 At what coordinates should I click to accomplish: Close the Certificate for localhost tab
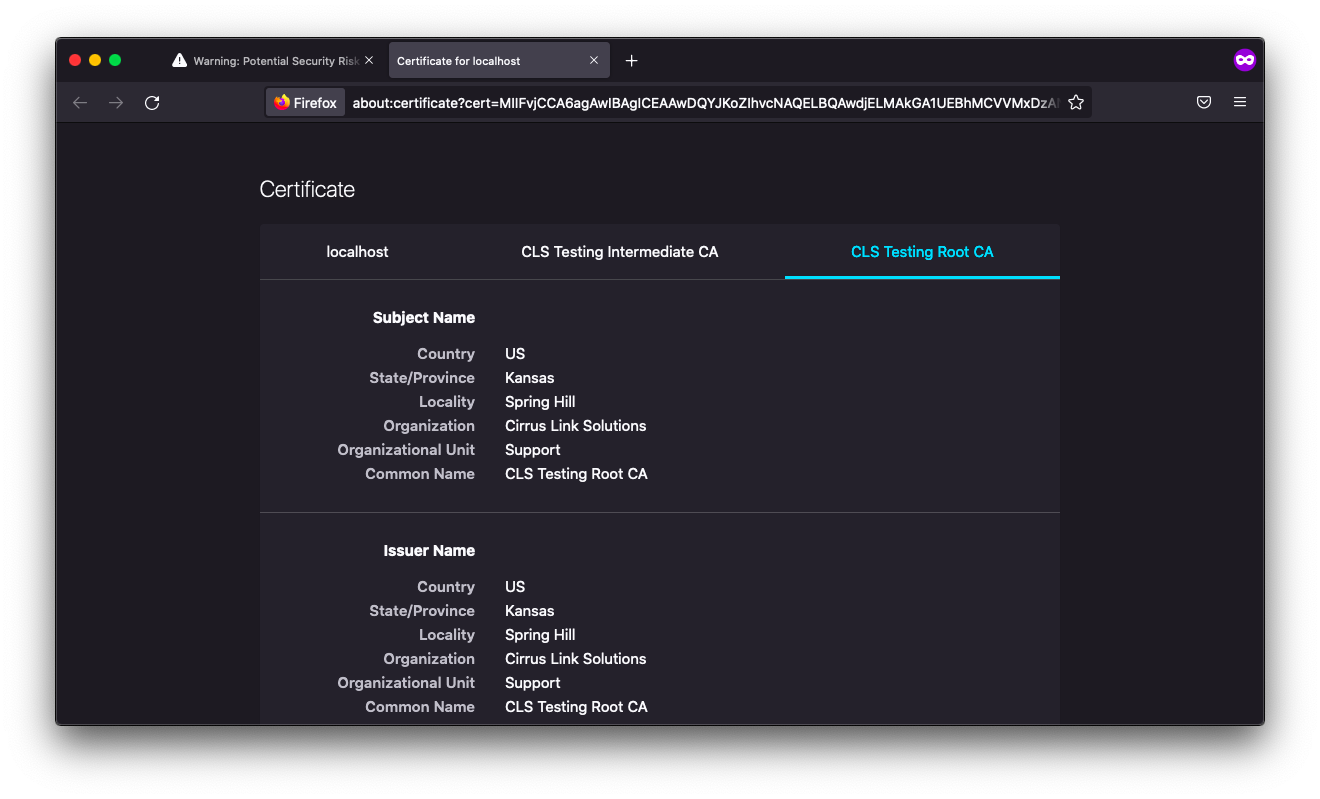pos(594,61)
